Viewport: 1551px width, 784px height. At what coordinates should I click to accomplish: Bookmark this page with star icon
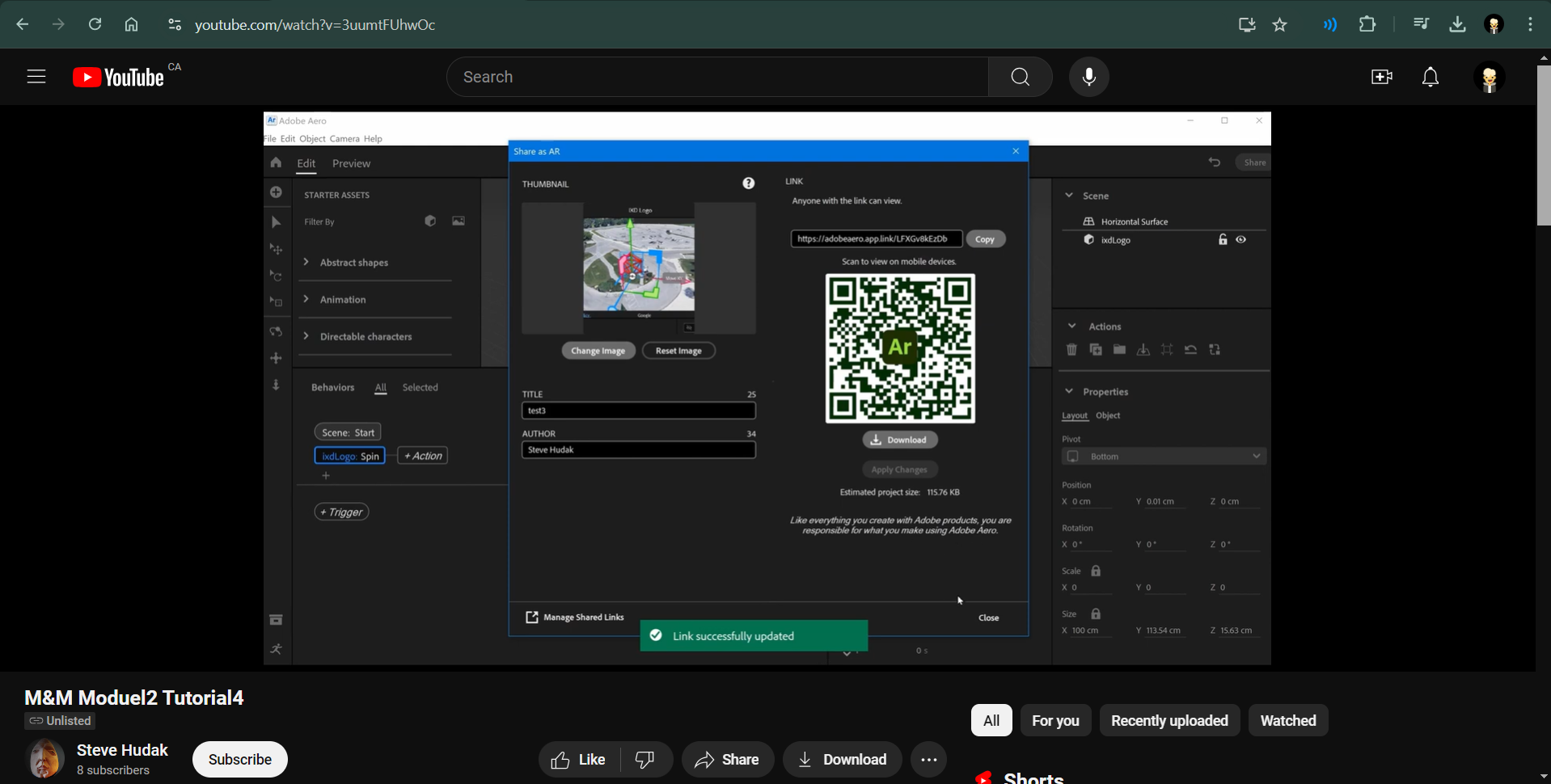[x=1279, y=24]
